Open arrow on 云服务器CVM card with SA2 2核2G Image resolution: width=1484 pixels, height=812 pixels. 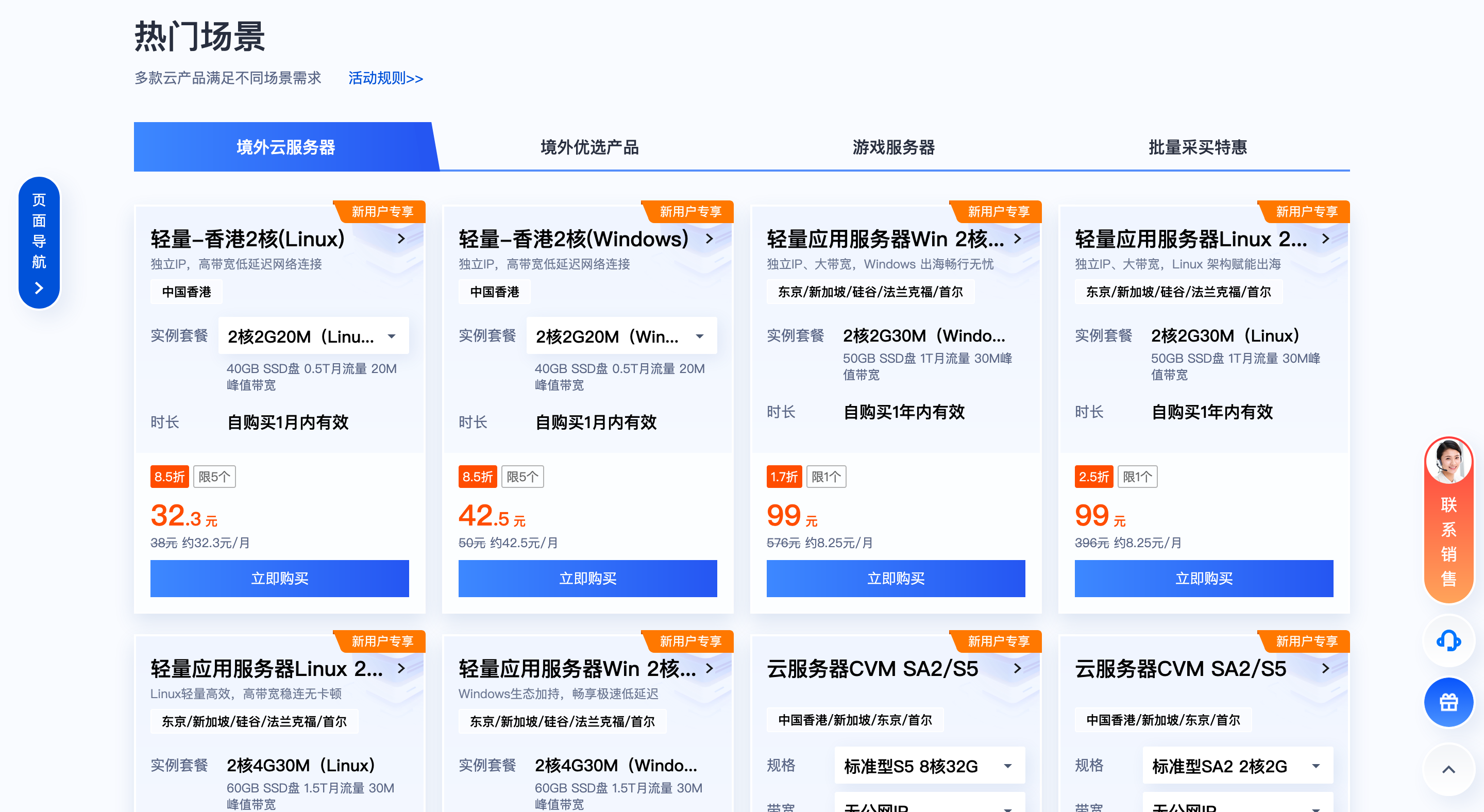(1326, 668)
